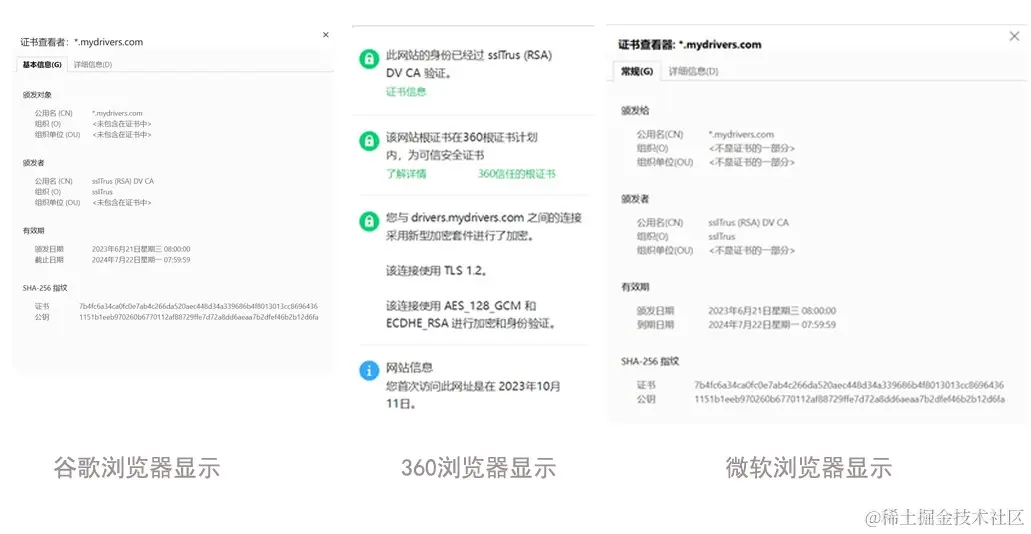Click the 网站信息 heading
The height and width of the screenshot is (534, 1031).
[409, 367]
